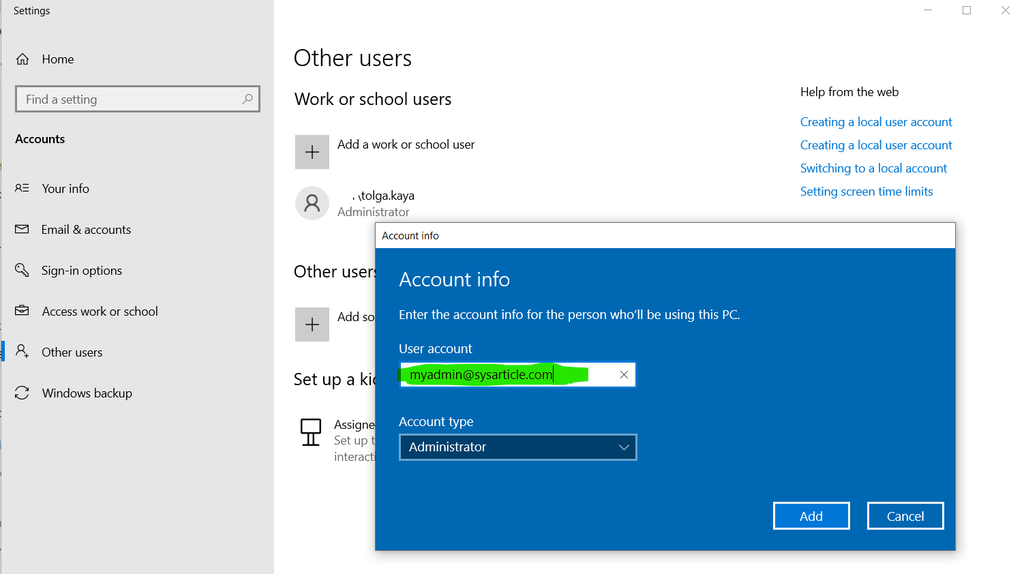Select Other users in sidebar
Viewport: 1024px width, 574px height.
pos(72,352)
